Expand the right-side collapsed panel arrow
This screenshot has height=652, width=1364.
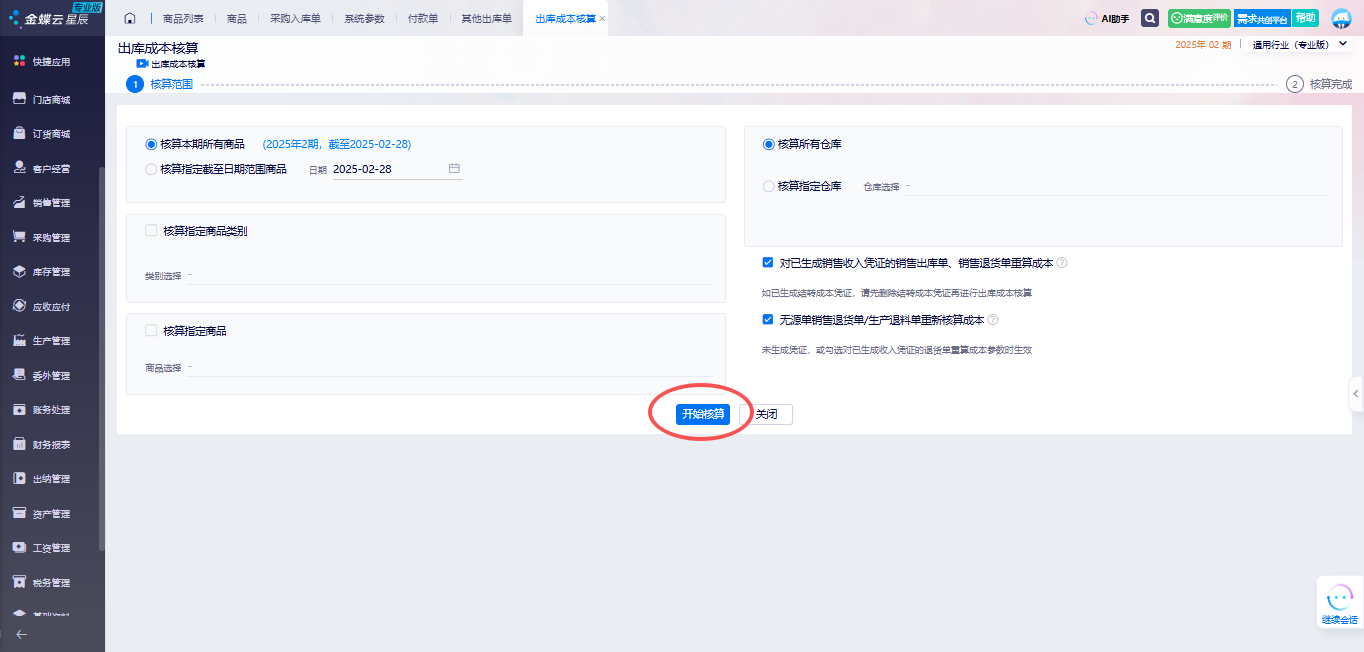pyautogui.click(x=1356, y=394)
